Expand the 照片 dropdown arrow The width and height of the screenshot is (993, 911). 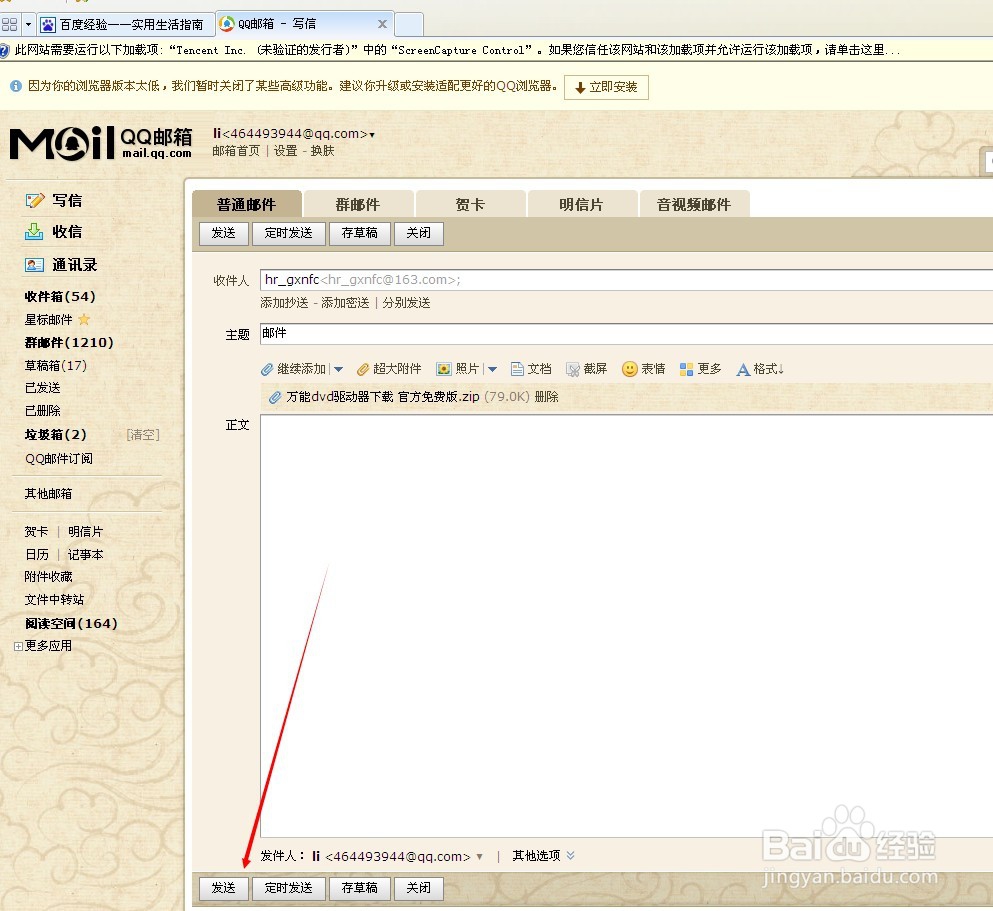[x=492, y=369]
